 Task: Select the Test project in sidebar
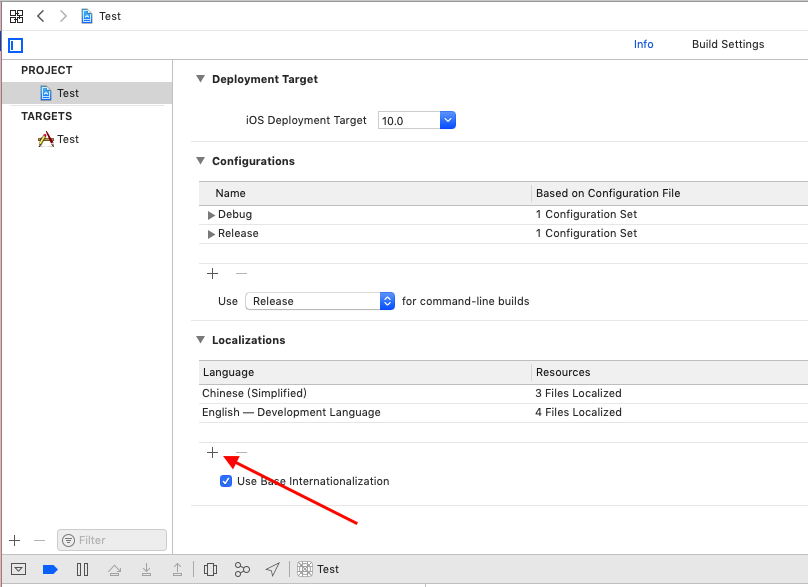pos(87,93)
